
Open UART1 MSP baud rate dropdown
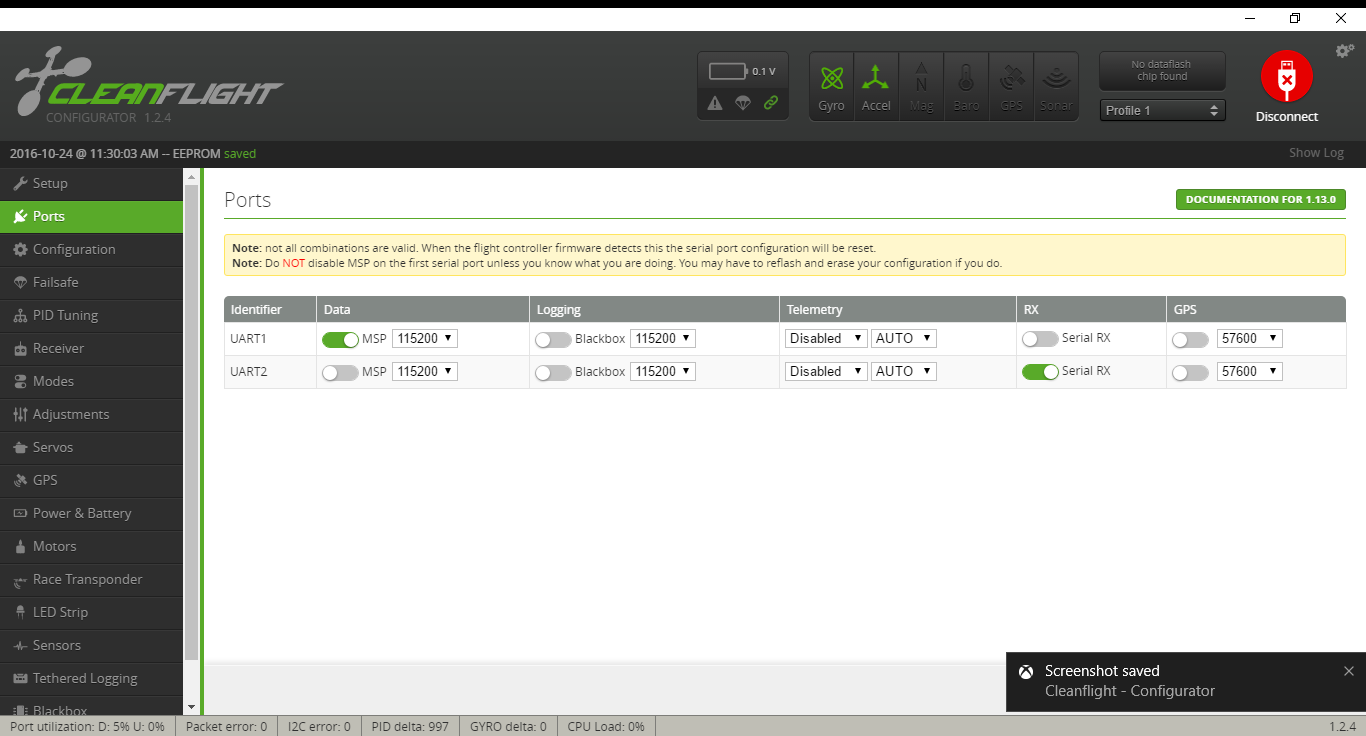coord(425,338)
